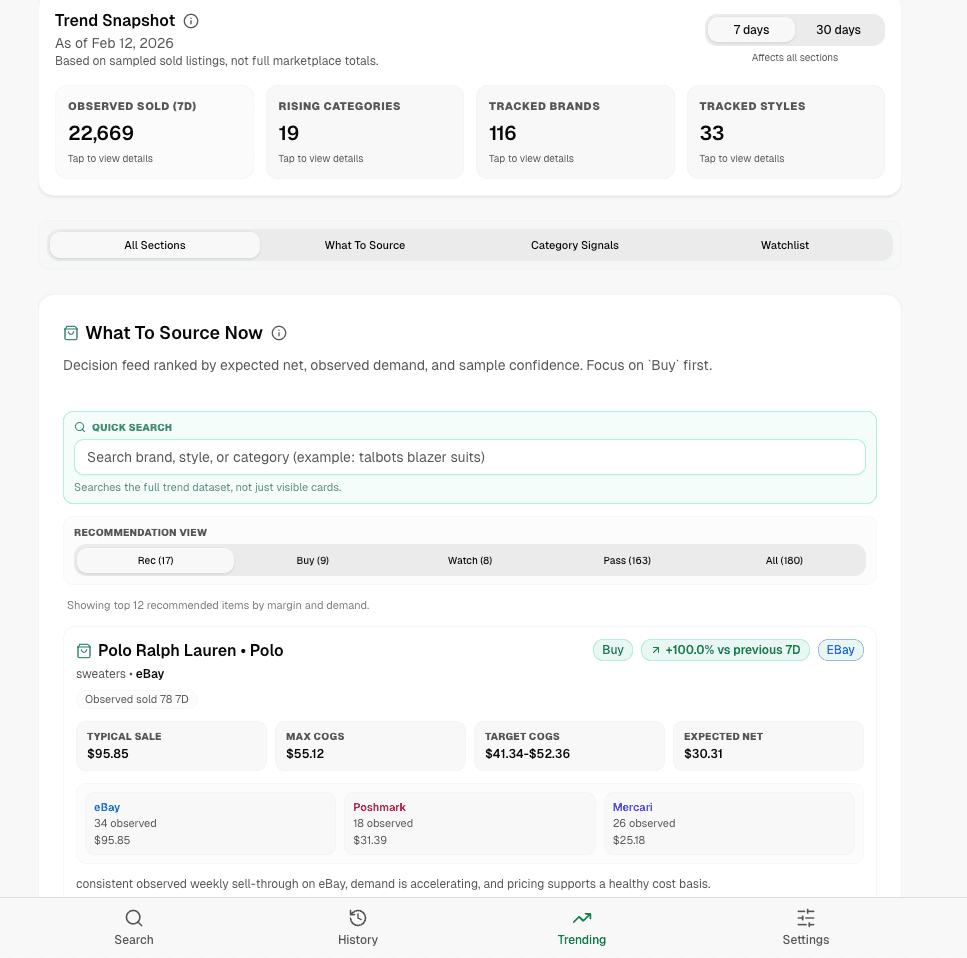
Task: Click the magnifier icon in Quick Search
Action: (79, 426)
